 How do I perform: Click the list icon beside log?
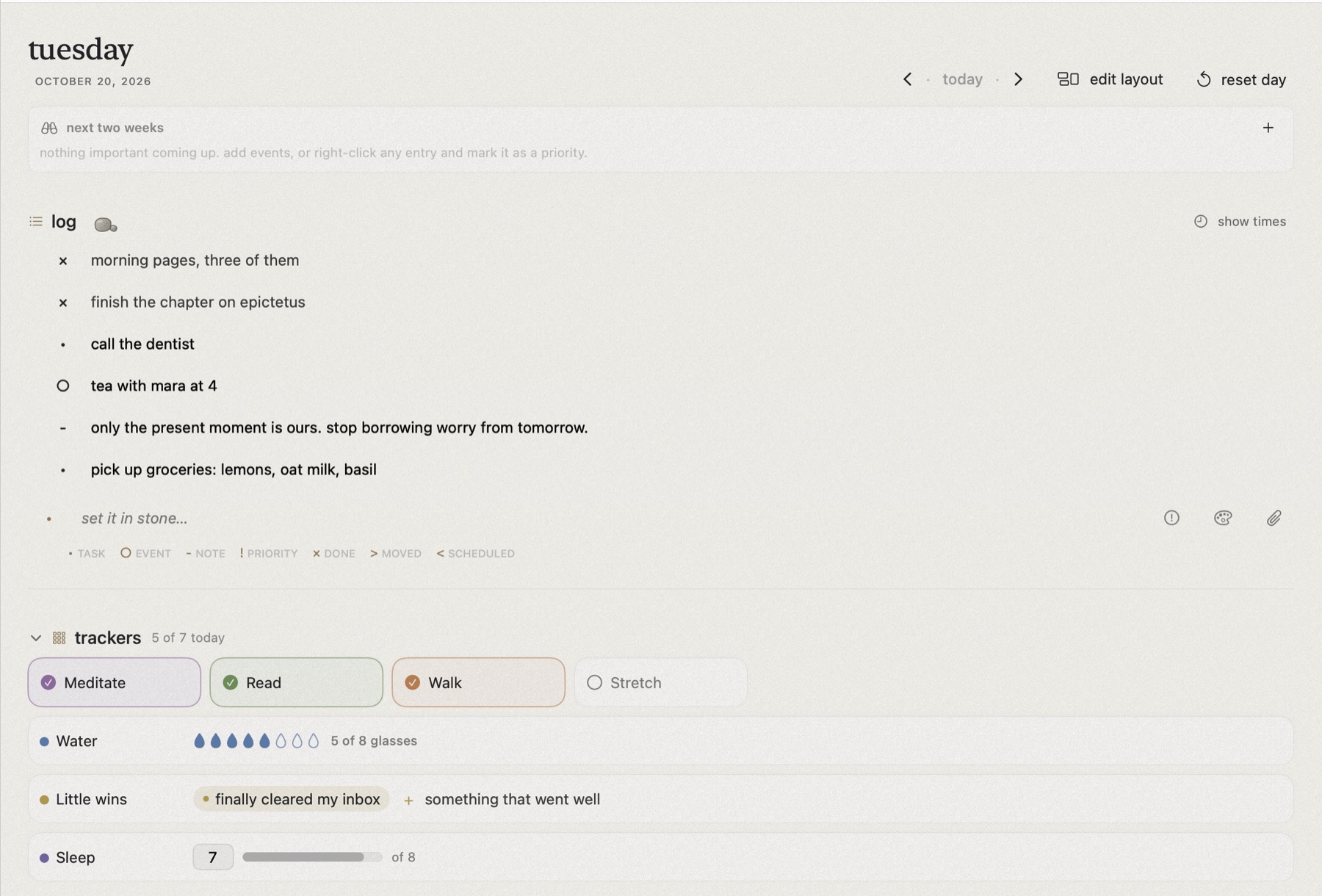pyautogui.click(x=36, y=221)
